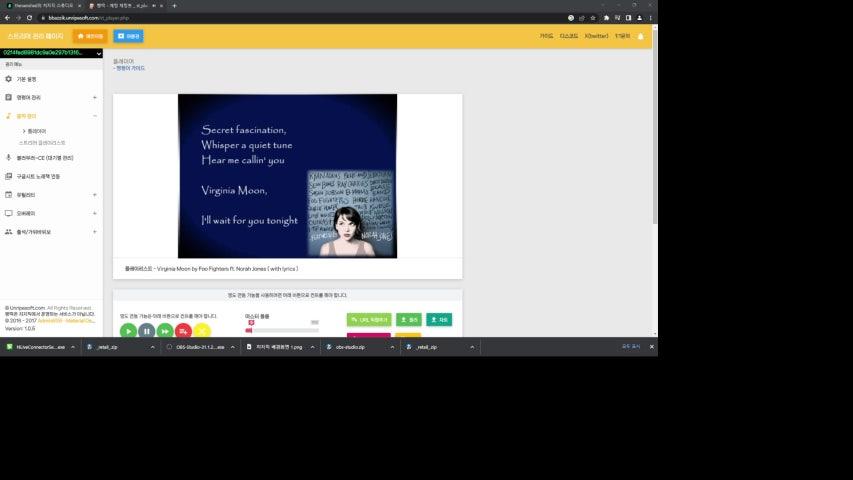Image resolution: width=853 pixels, height=480 pixels.
Task: Open Chrome profile avatar icon
Action: [639, 18]
